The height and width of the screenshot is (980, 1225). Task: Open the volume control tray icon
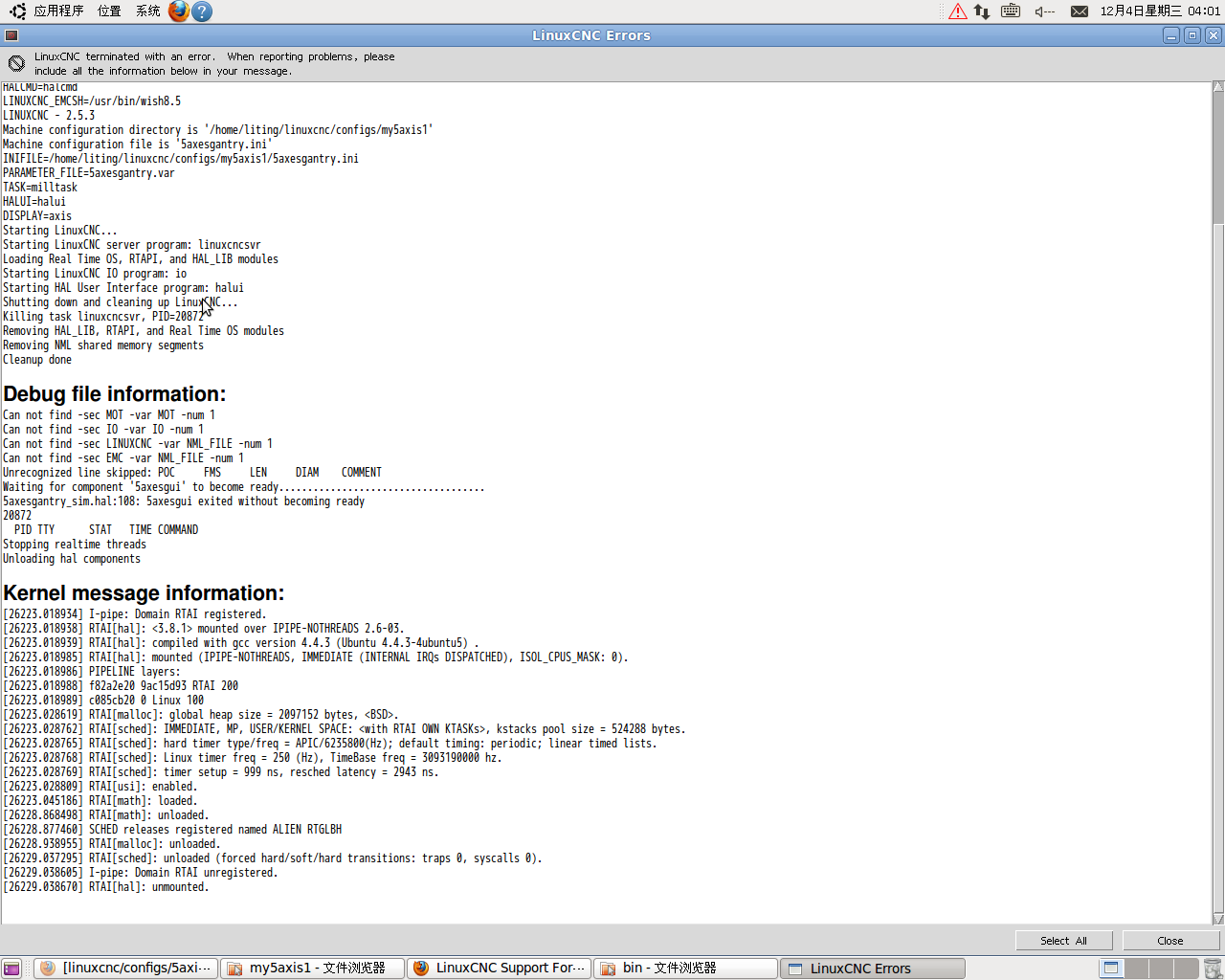point(1044,11)
